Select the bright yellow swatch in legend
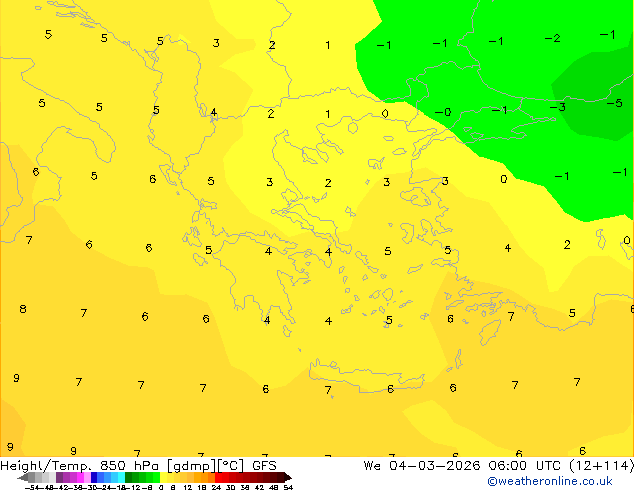Viewport: 634px width, 490px height. 163,477
